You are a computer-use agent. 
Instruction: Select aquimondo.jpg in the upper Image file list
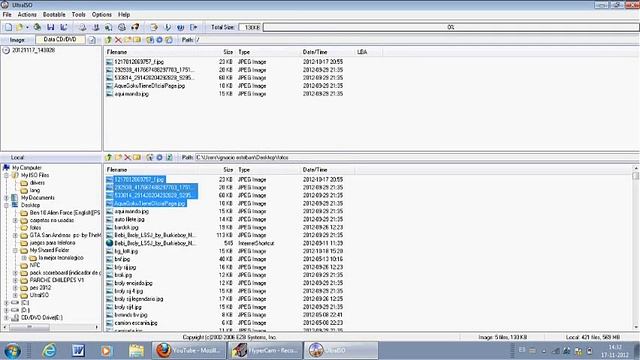131,94
